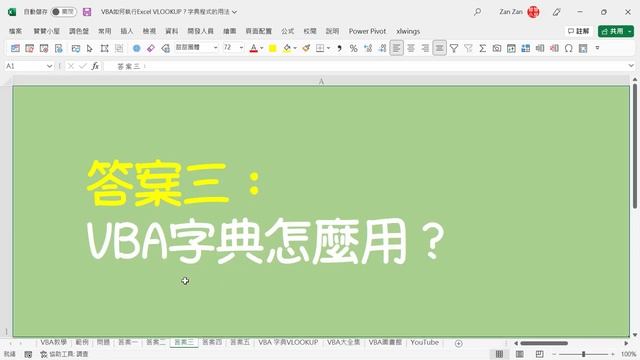This screenshot has width=640, height=360.
Task: Apply the yellow highlight swatch
Action: click(273, 48)
